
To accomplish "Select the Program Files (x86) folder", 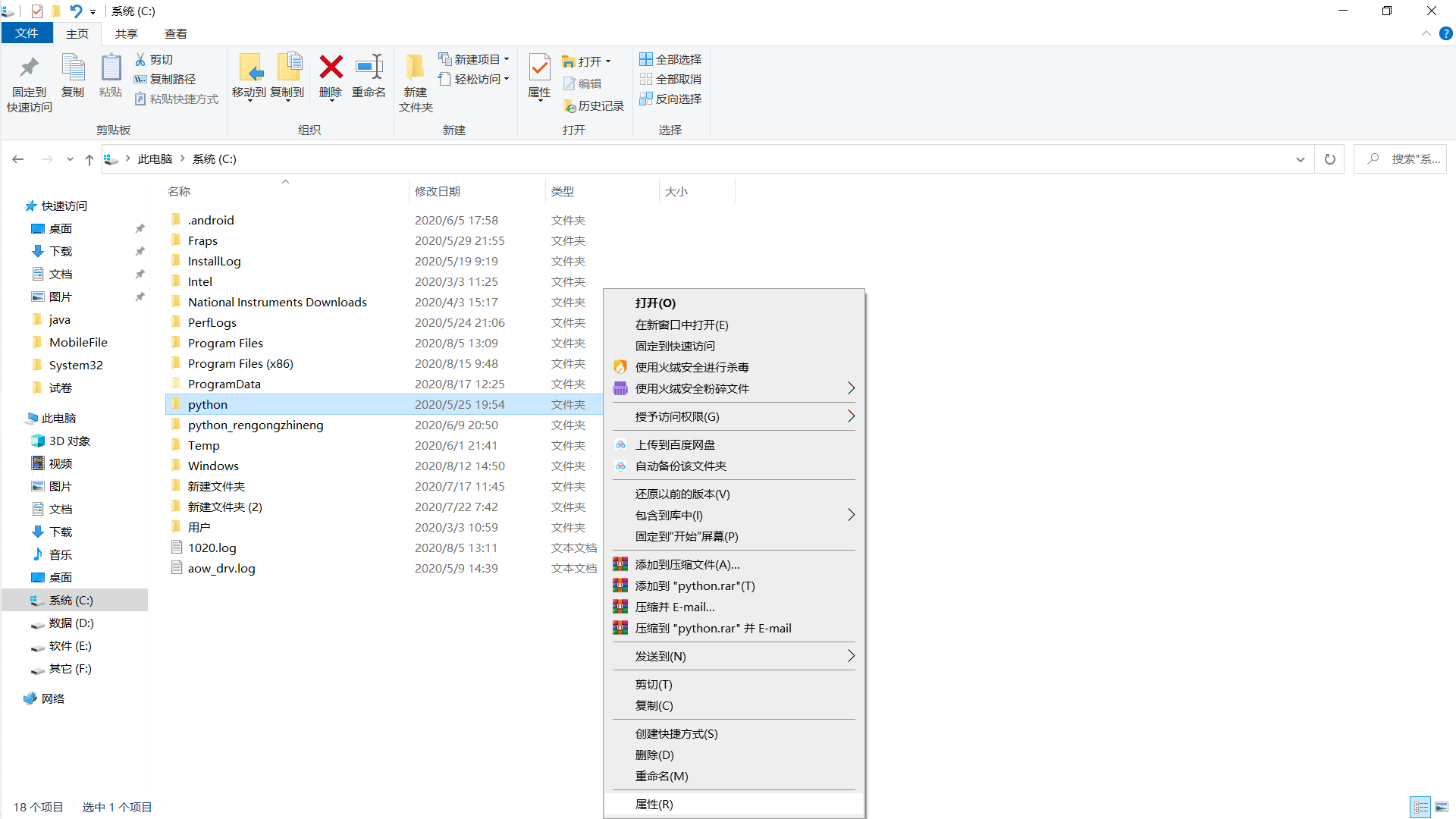I will pyautogui.click(x=240, y=364).
